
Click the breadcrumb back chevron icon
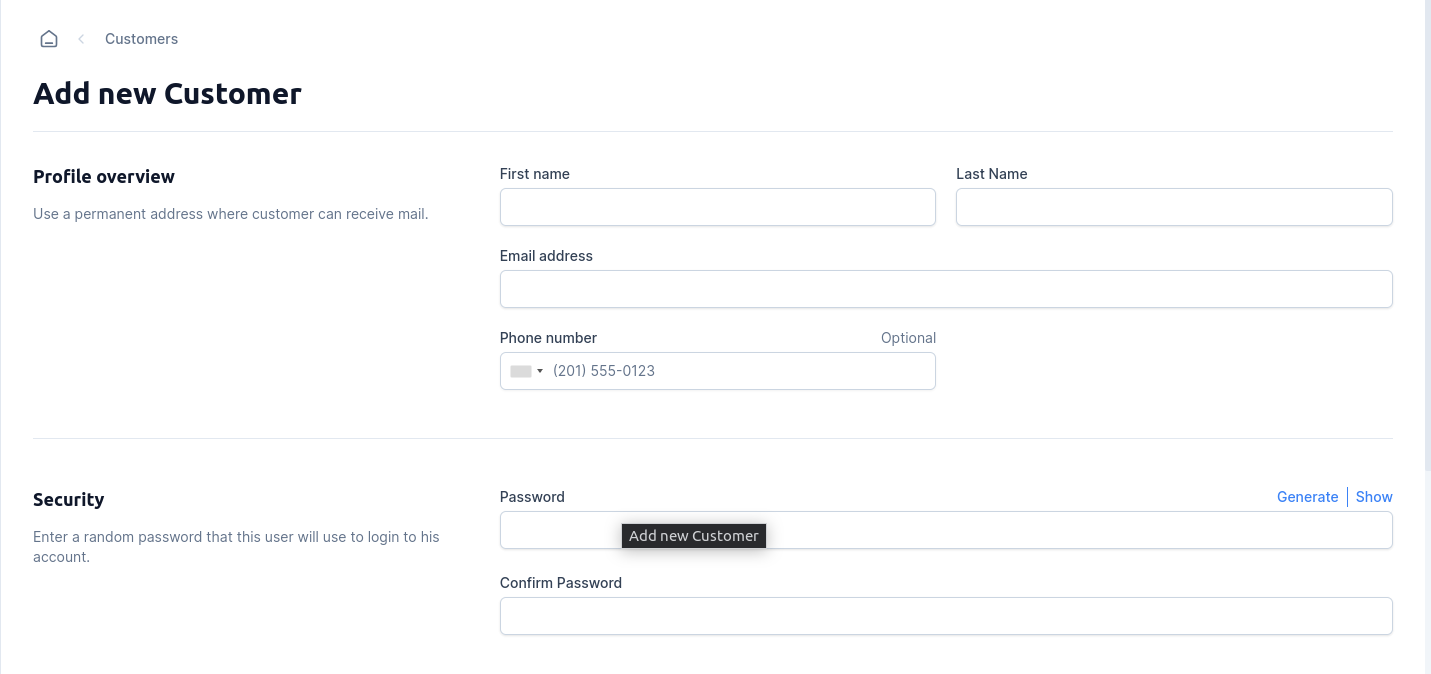tap(81, 39)
